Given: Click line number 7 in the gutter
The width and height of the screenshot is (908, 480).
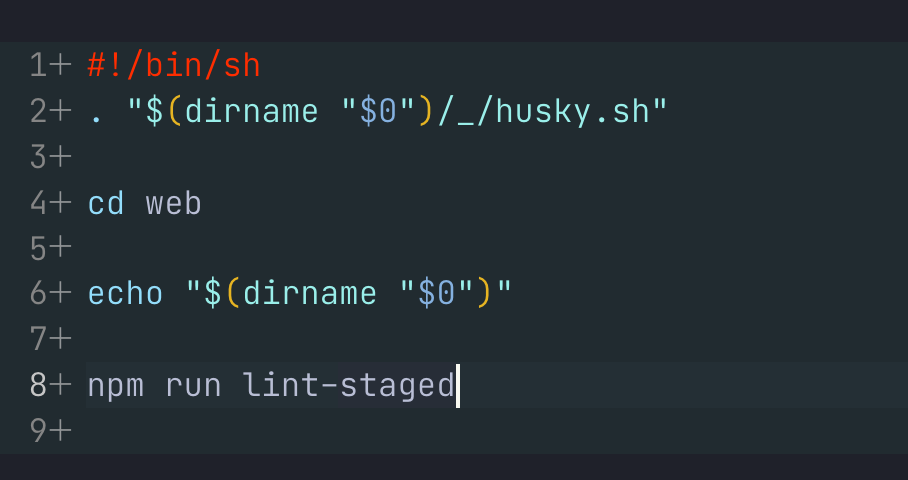Looking at the screenshot, I should click(39, 340).
